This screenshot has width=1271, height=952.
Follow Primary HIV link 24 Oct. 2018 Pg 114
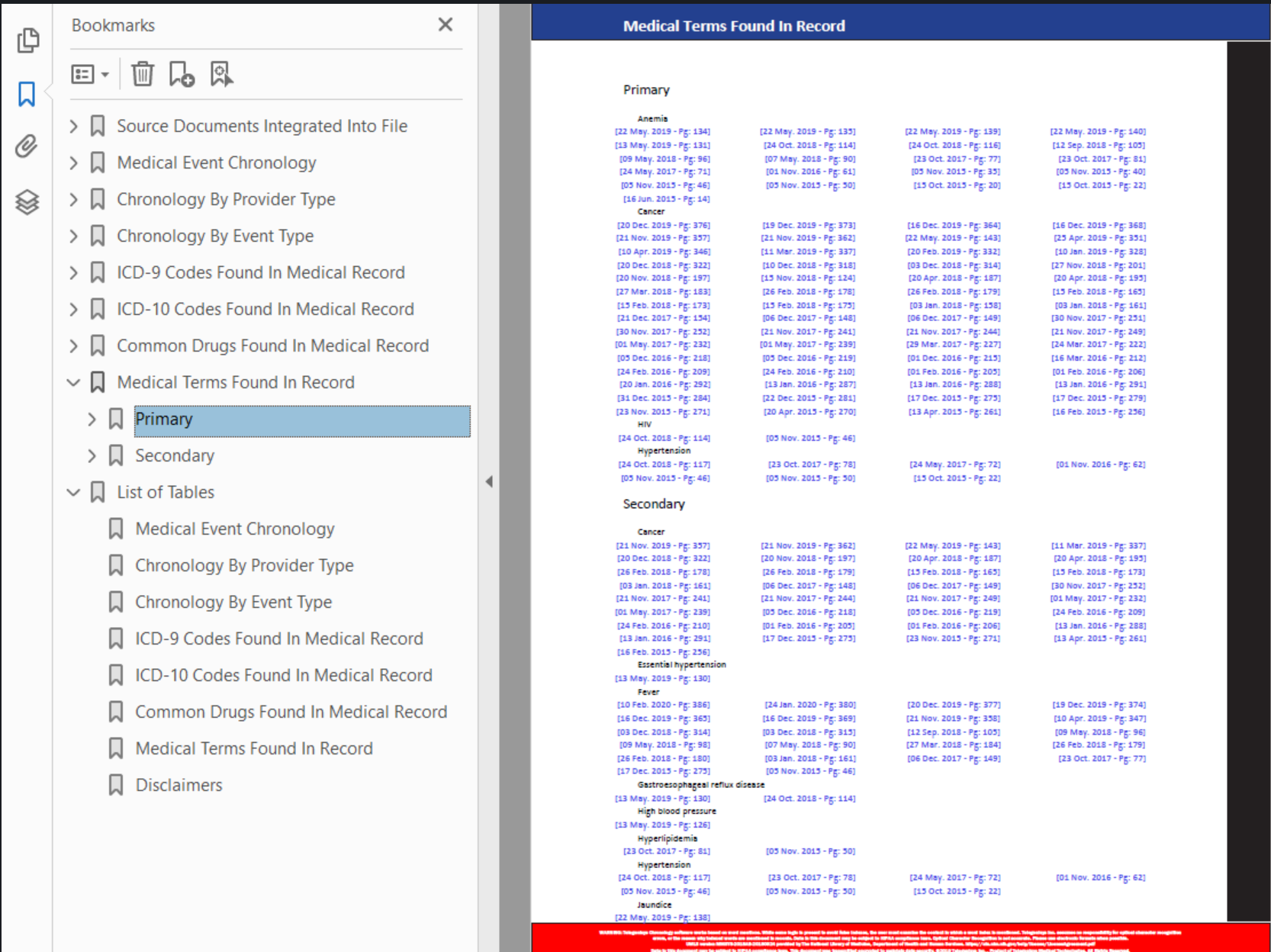tap(664, 438)
